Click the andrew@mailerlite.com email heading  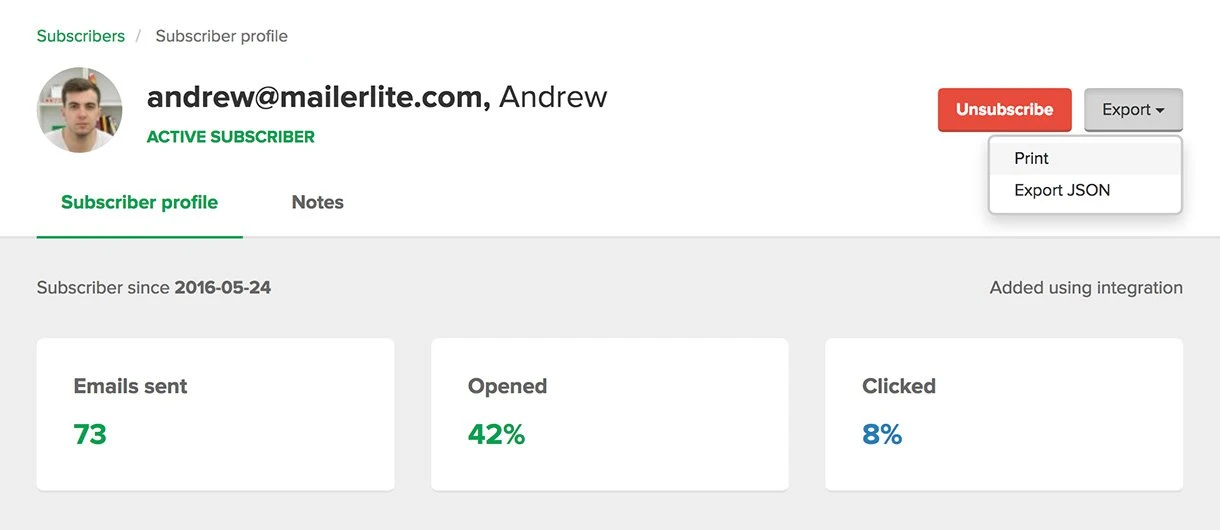point(318,97)
